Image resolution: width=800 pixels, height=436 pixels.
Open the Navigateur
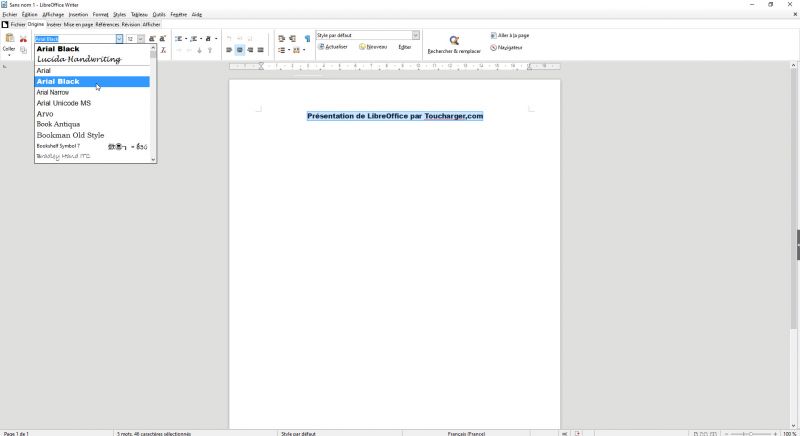pyautogui.click(x=506, y=47)
